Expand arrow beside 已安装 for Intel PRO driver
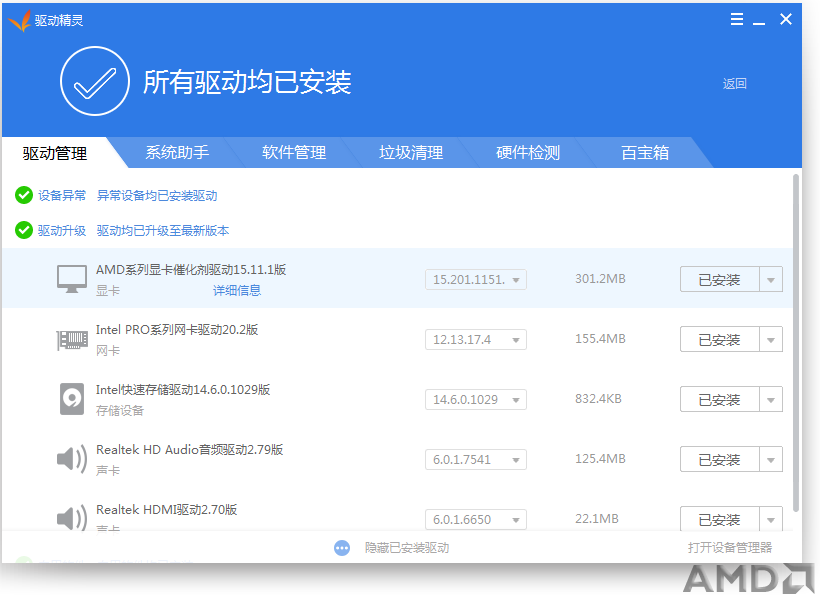The width and height of the screenshot is (820, 599). point(771,340)
